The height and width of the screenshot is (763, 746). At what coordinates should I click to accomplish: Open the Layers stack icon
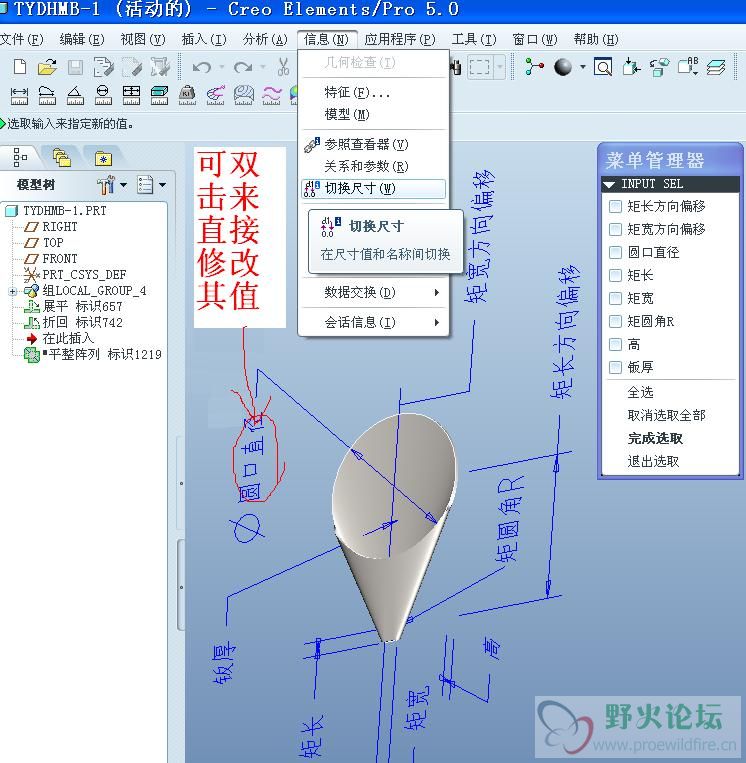pyautogui.click(x=716, y=67)
